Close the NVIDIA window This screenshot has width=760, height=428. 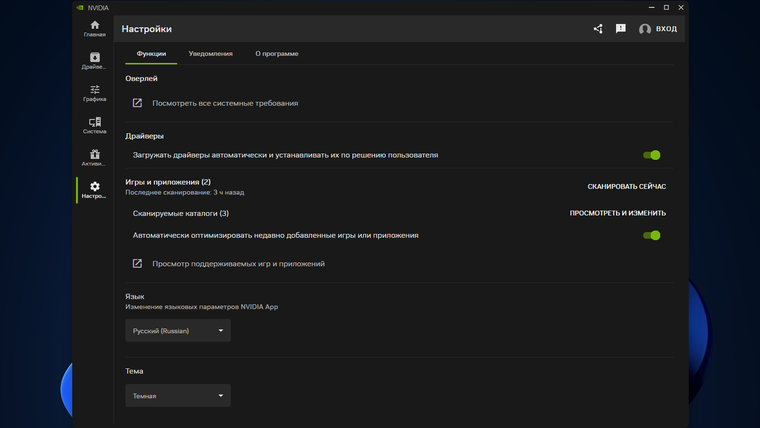(x=681, y=7)
